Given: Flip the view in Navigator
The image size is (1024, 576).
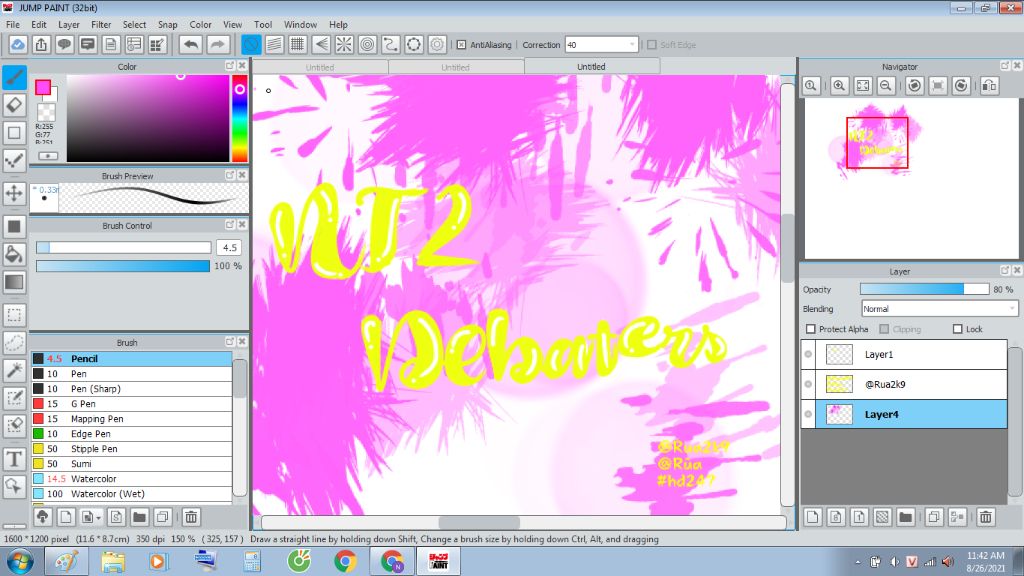Looking at the screenshot, I should [989, 86].
